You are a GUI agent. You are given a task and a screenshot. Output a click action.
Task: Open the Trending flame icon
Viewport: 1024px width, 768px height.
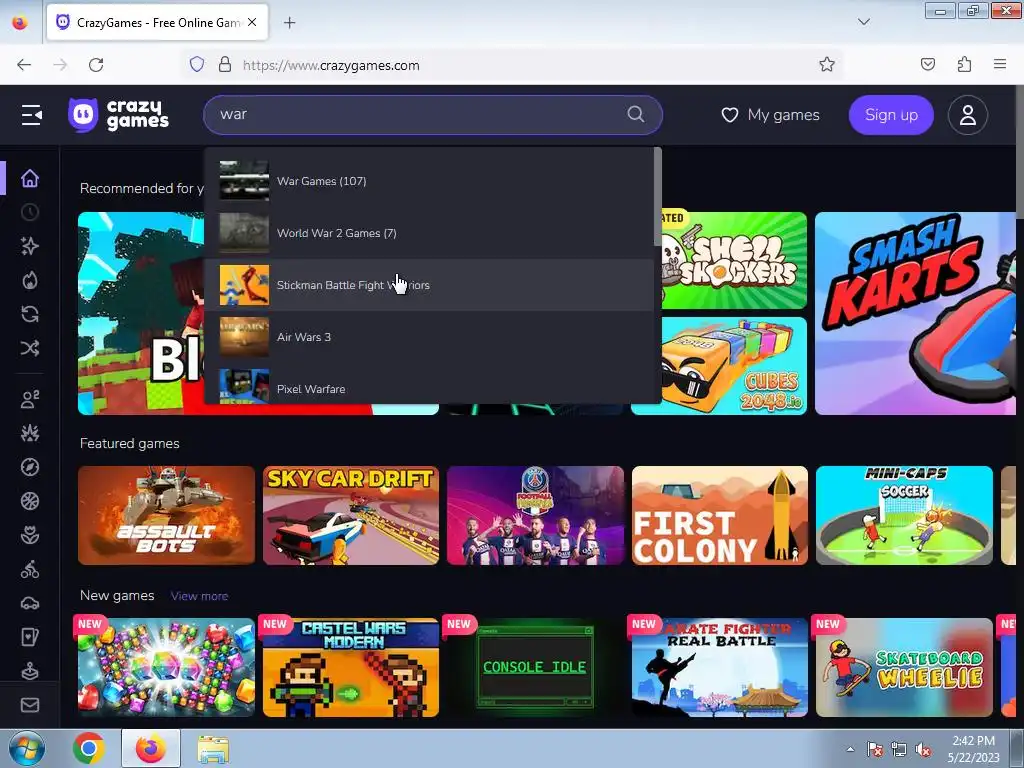(x=30, y=280)
